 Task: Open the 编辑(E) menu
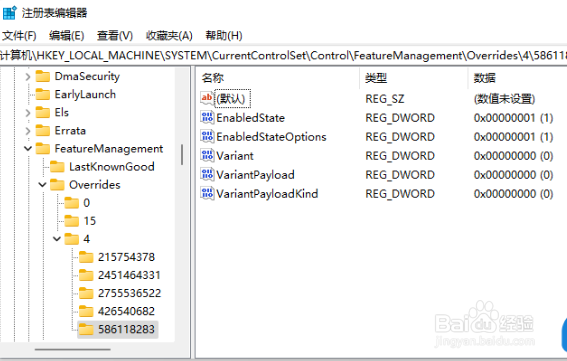(x=67, y=35)
